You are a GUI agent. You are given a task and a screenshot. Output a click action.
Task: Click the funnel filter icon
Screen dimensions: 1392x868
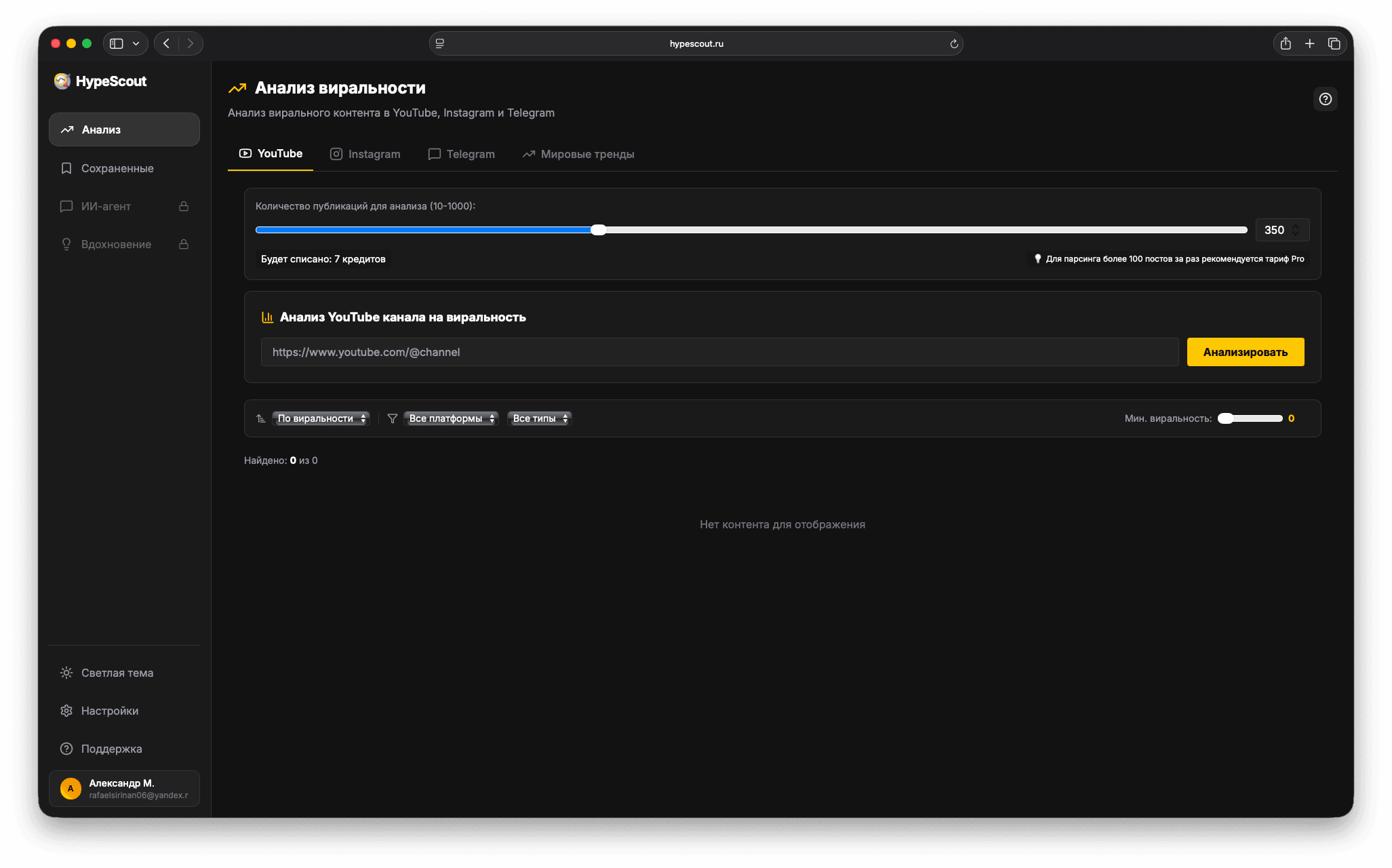(392, 418)
